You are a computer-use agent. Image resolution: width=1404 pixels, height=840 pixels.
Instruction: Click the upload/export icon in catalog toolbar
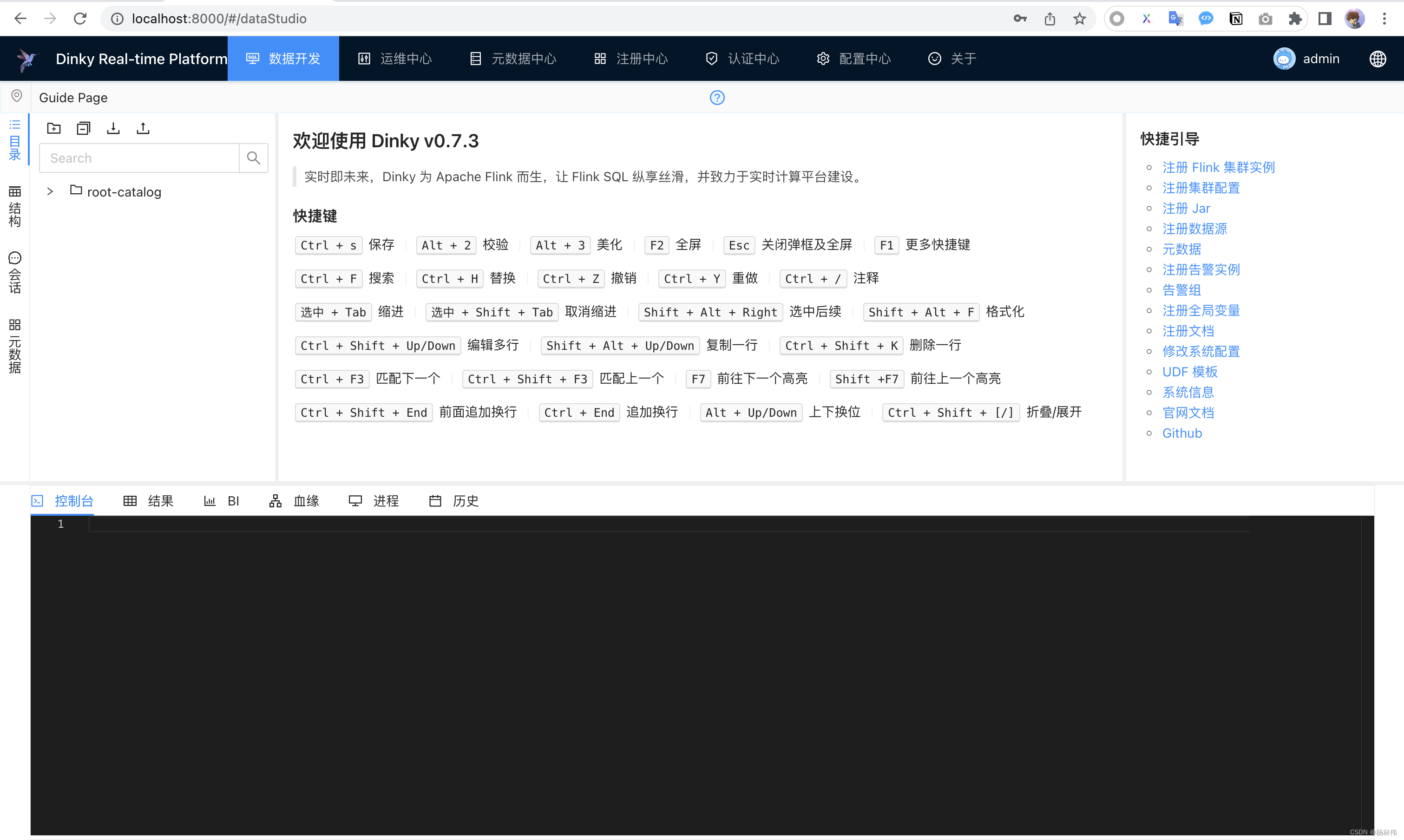[x=143, y=129]
